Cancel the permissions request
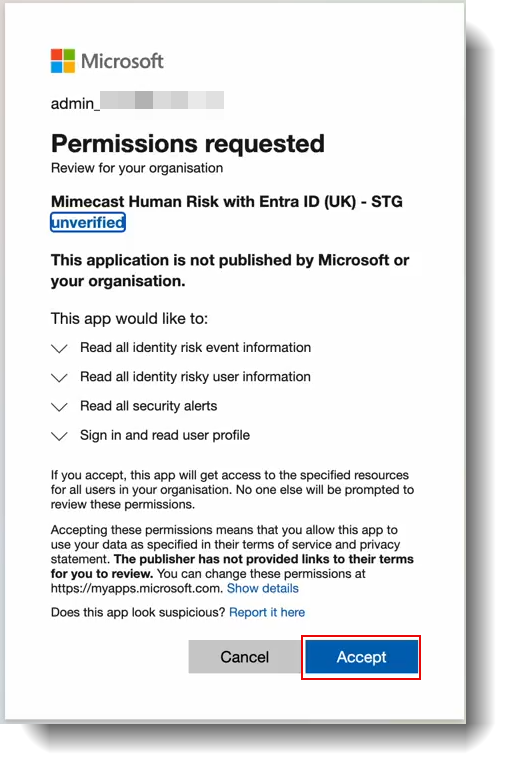The image size is (516, 774). [x=245, y=657]
